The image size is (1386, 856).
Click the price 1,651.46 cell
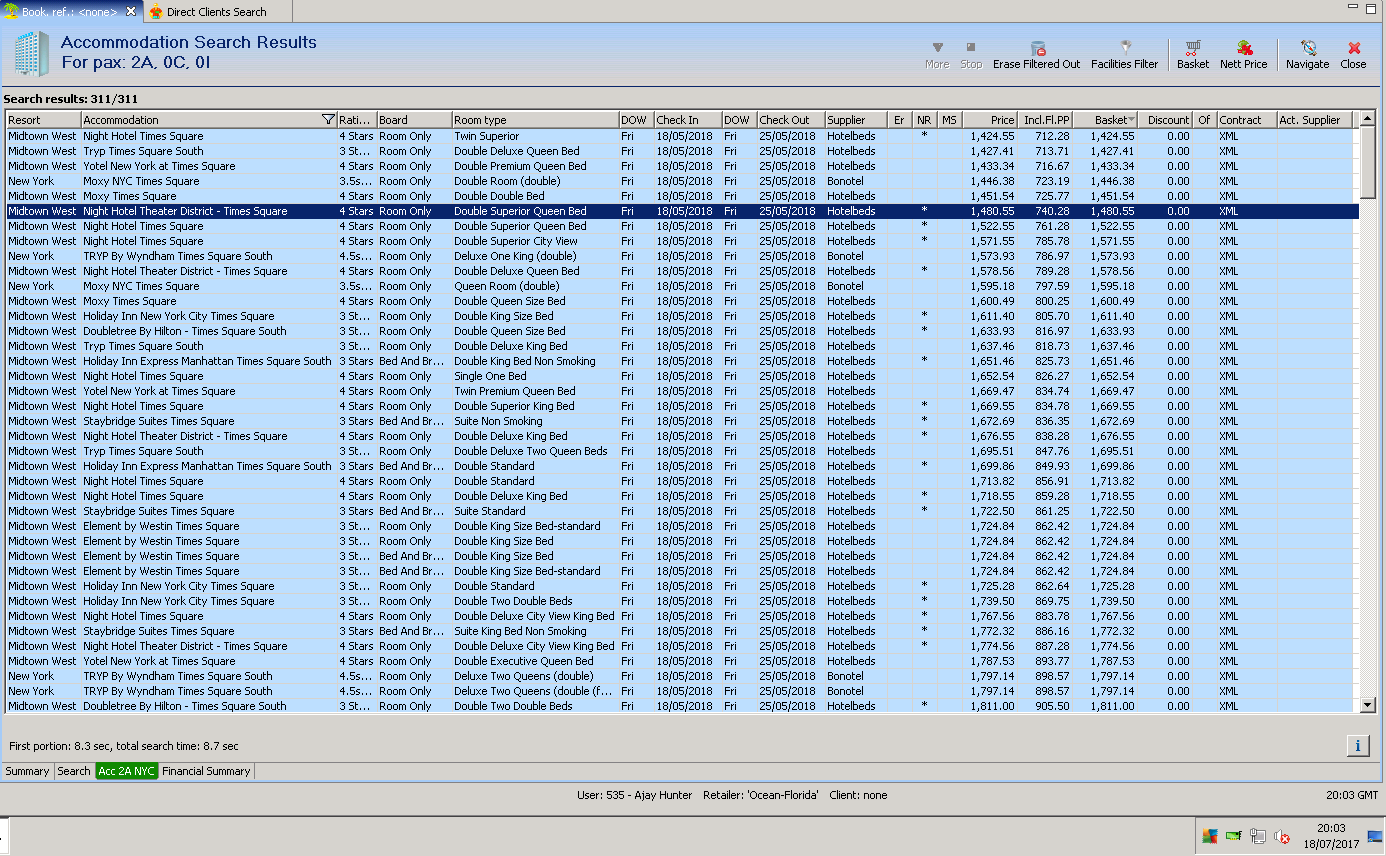992,361
